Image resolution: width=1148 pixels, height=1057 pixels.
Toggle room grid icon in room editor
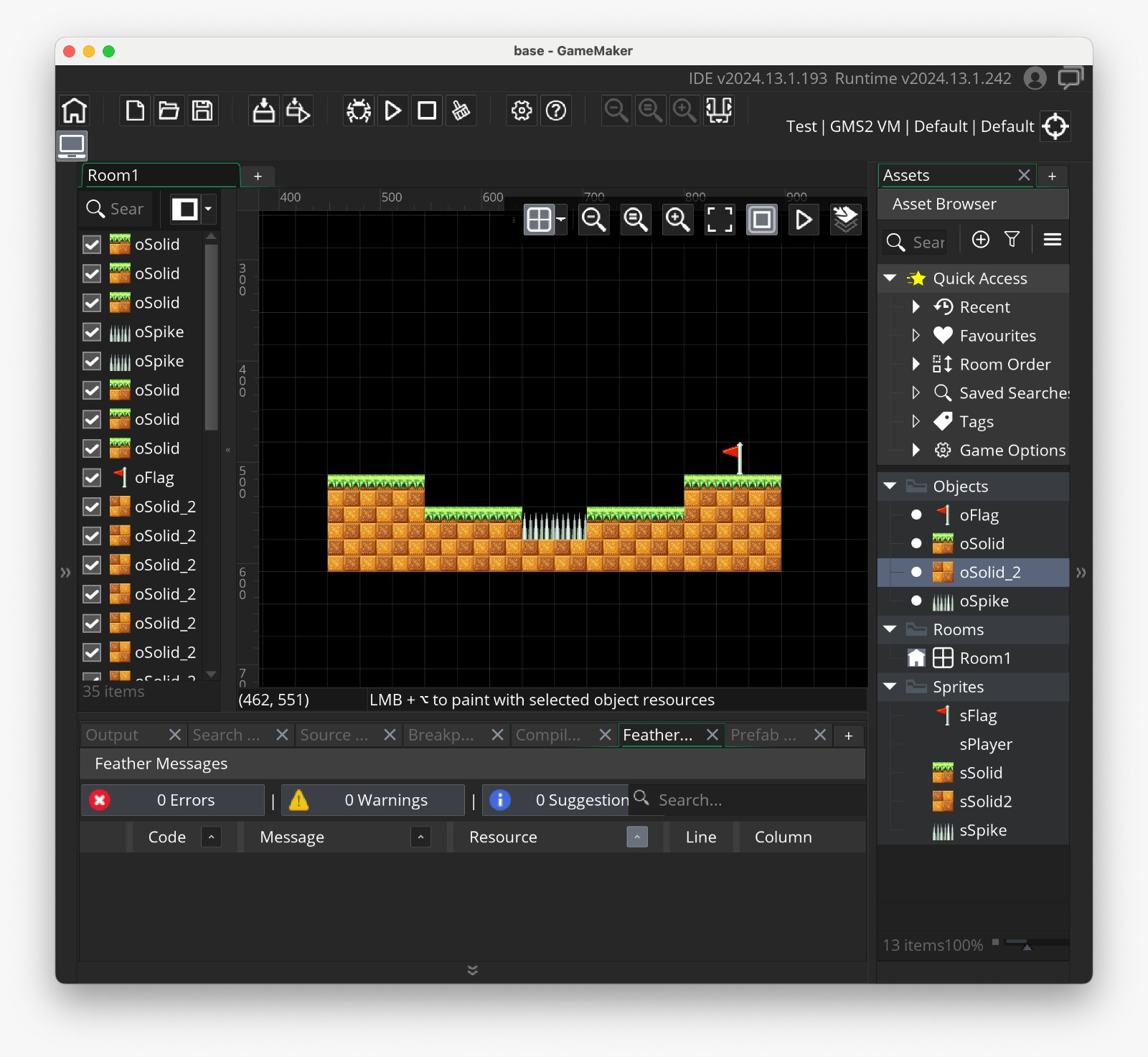click(x=539, y=220)
